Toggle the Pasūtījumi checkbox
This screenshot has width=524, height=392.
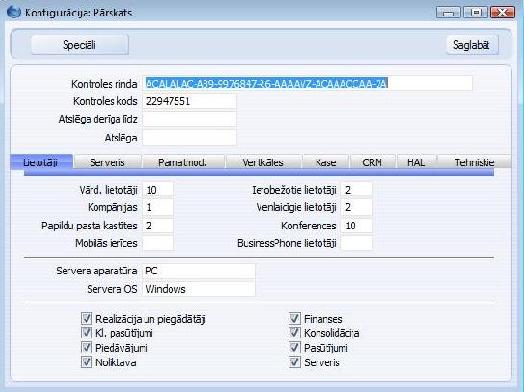(x=295, y=348)
